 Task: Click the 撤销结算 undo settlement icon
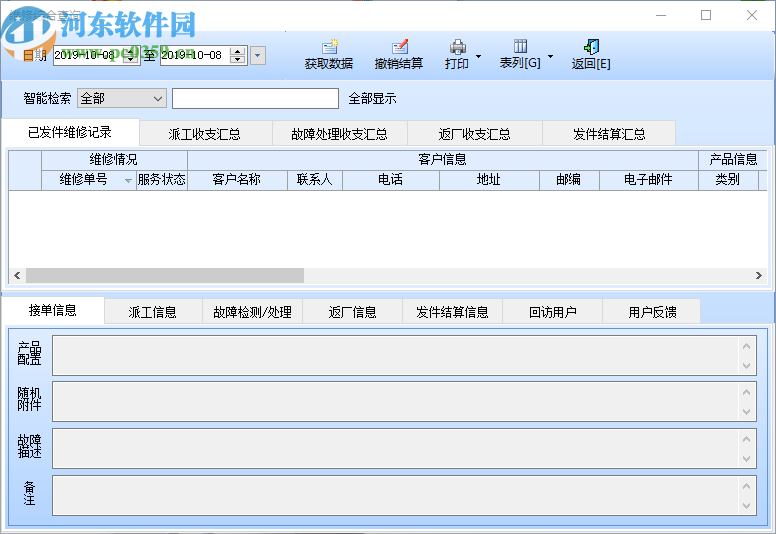pos(399,47)
